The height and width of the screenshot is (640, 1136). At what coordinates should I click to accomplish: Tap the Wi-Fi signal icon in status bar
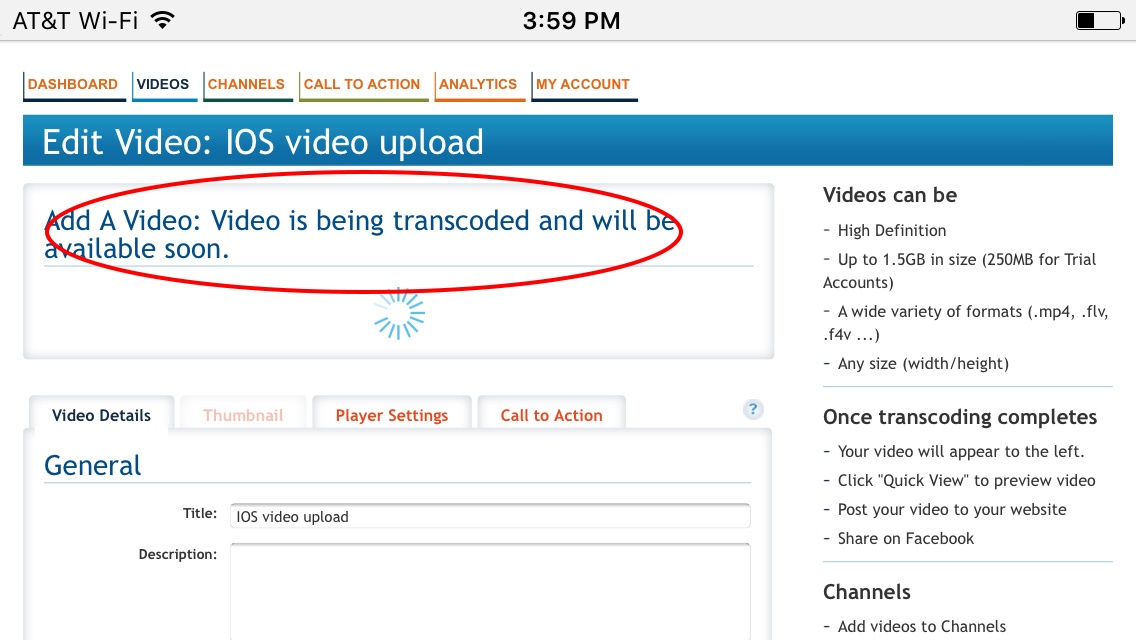[x=163, y=20]
